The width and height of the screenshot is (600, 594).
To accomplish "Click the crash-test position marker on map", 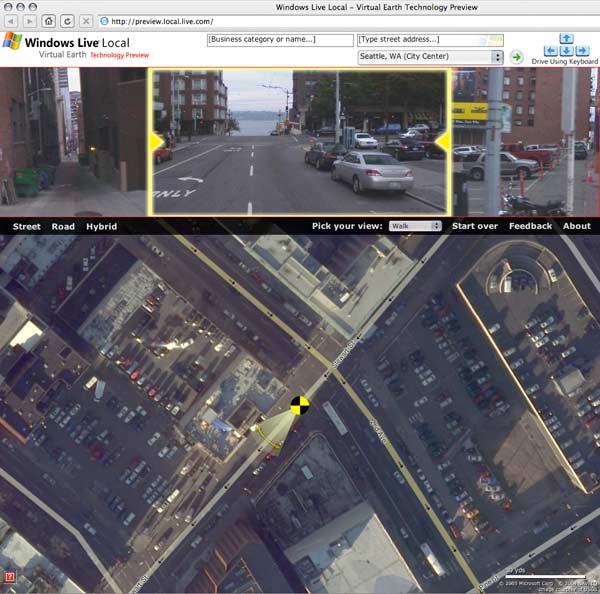I will 299,405.
